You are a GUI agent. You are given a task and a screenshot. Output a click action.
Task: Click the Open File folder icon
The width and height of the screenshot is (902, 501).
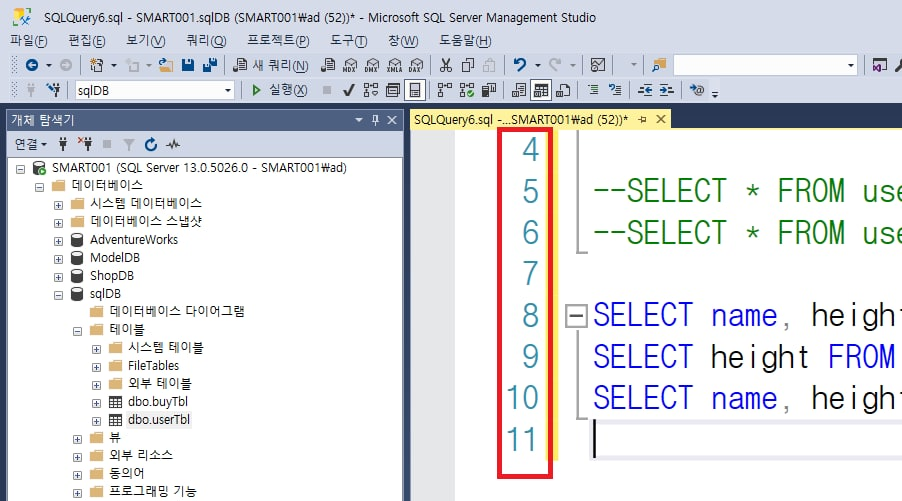coord(166,65)
